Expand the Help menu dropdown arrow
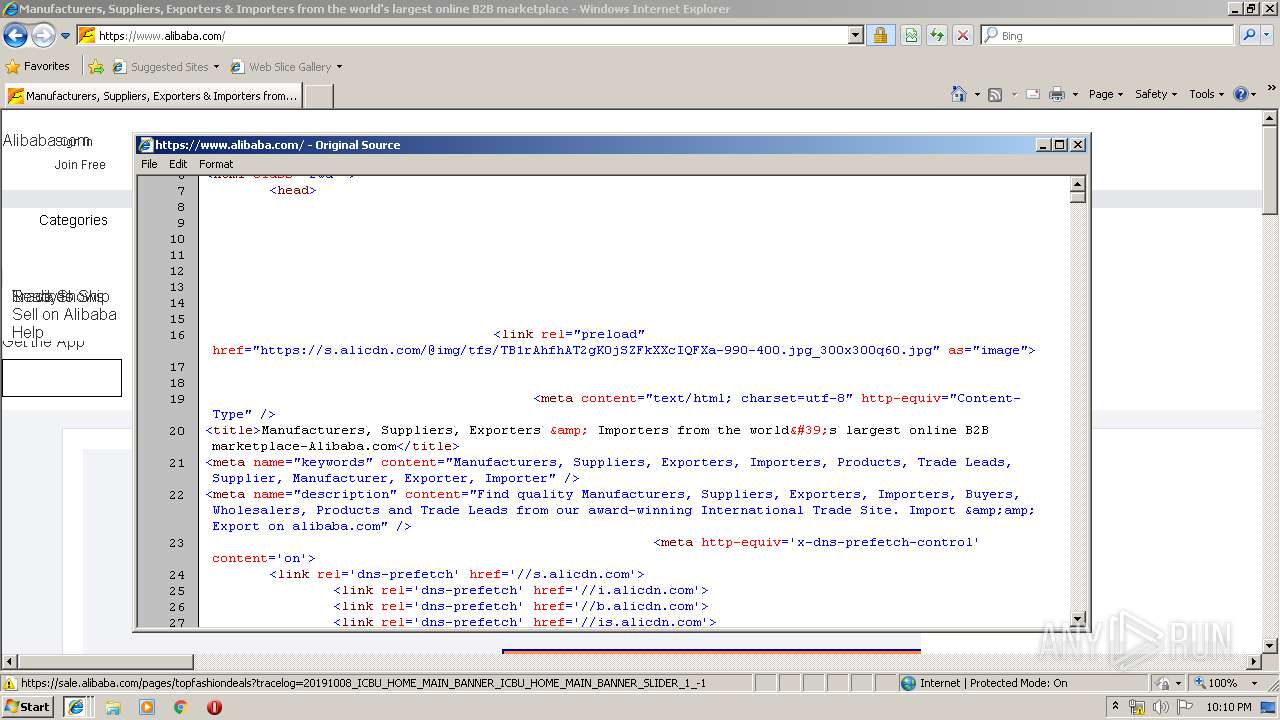1280x720 pixels. (x=1254, y=94)
